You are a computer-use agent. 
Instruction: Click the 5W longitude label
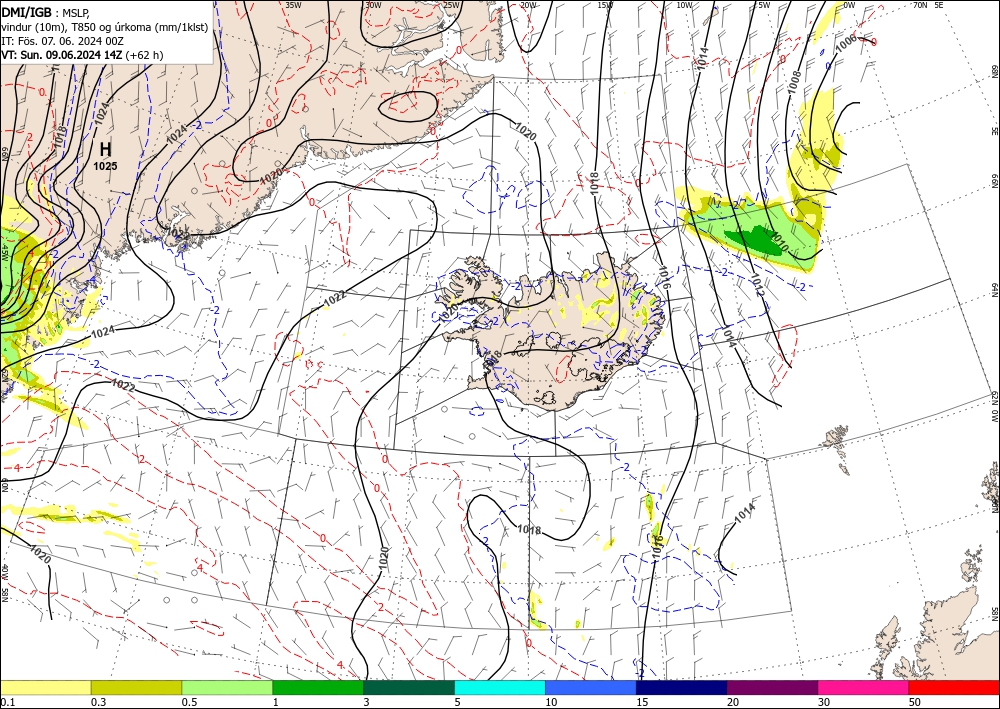(763, 5)
